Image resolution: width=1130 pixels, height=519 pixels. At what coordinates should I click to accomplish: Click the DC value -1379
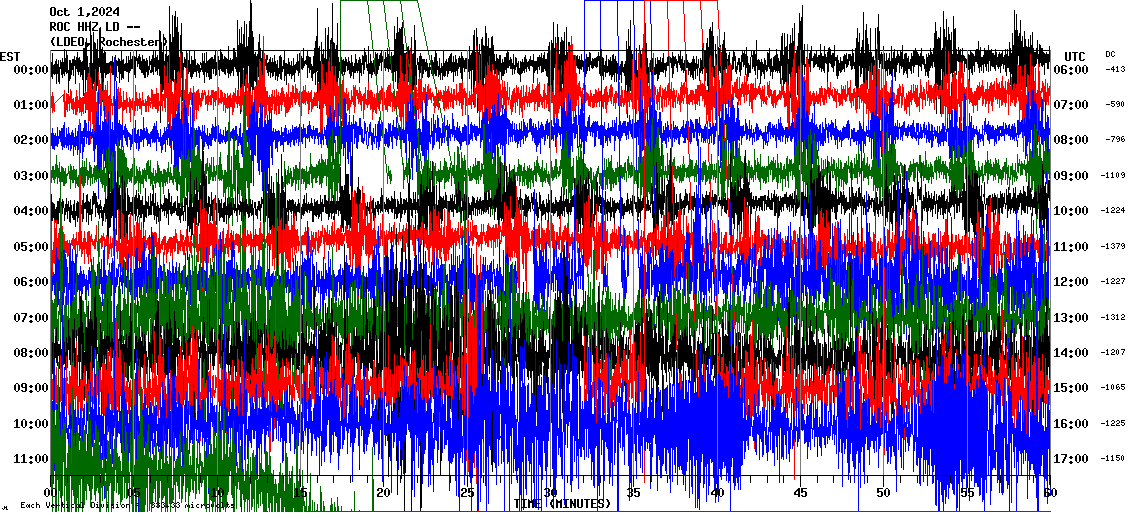[1115, 246]
